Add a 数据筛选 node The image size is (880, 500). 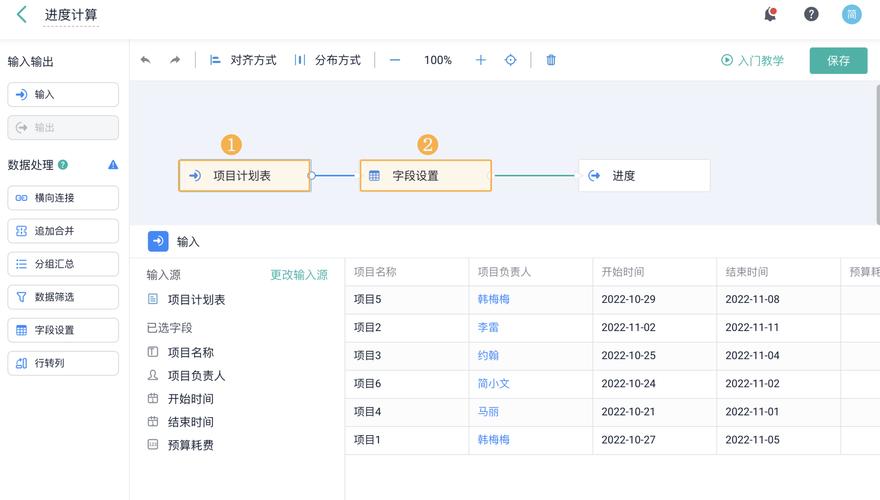click(63, 297)
